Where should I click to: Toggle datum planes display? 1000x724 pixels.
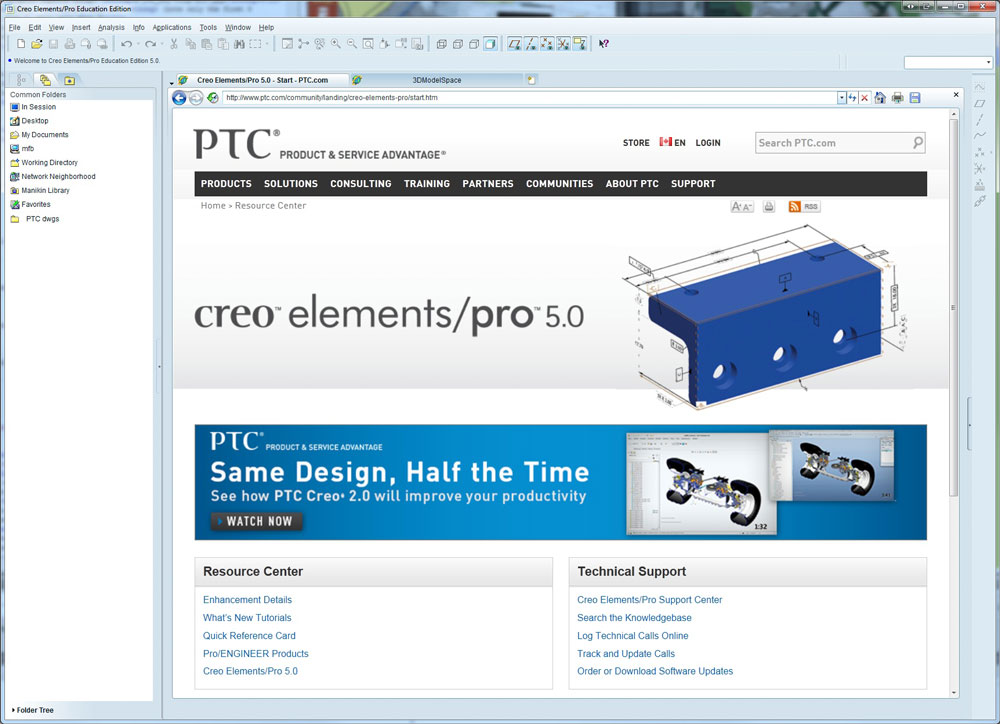click(514, 43)
